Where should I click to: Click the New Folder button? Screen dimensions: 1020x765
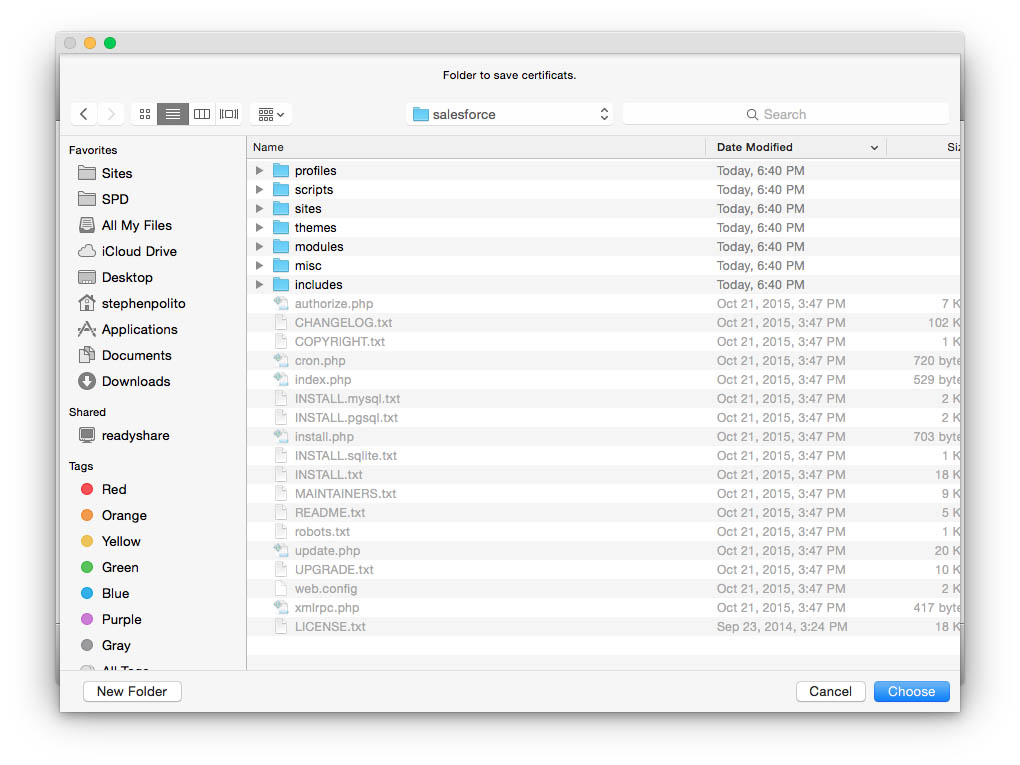[x=132, y=691]
